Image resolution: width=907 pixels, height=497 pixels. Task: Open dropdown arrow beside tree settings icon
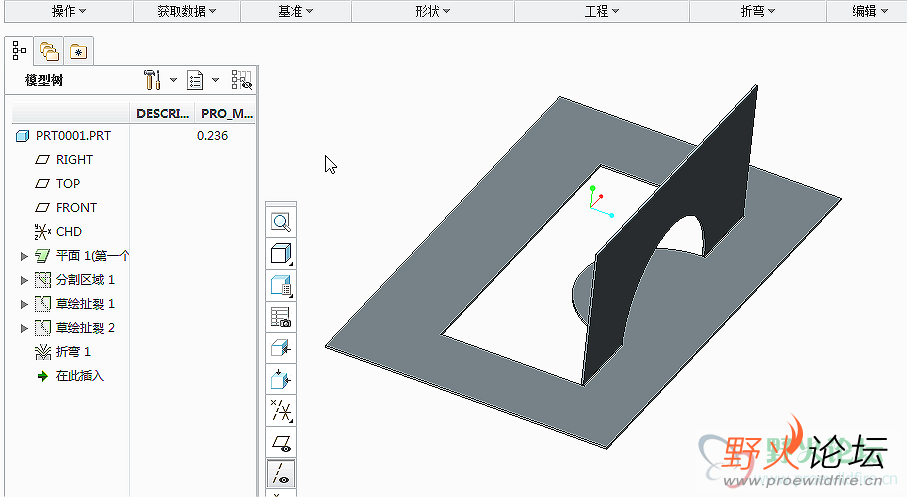coord(173,80)
